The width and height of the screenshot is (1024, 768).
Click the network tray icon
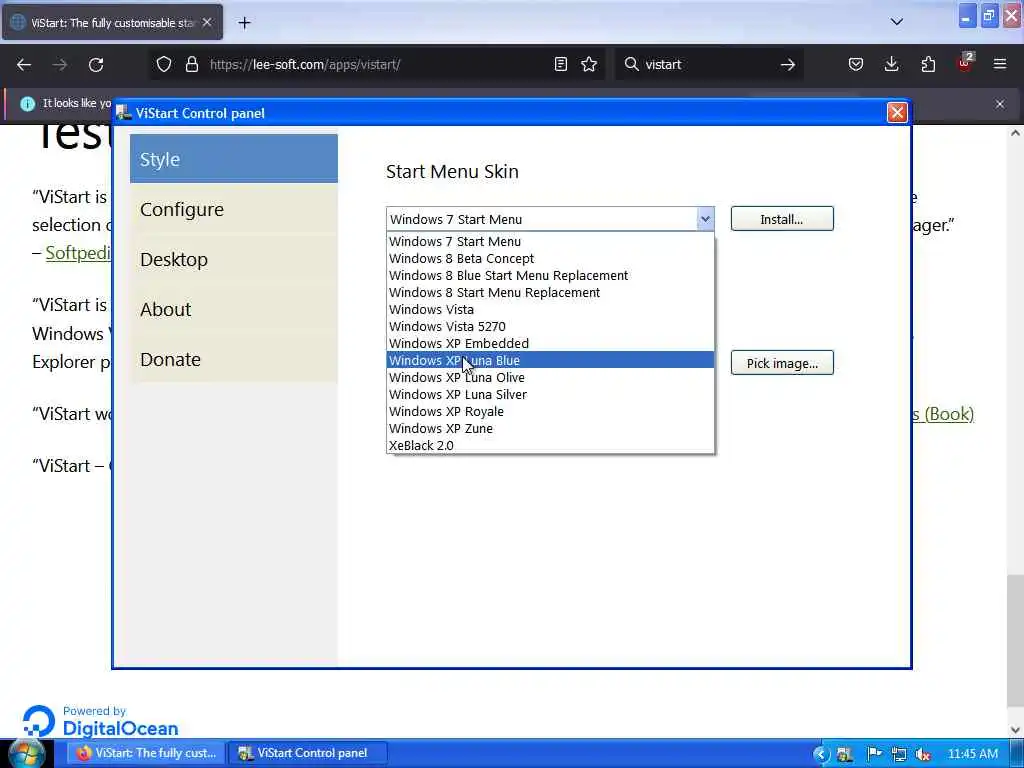click(x=899, y=754)
